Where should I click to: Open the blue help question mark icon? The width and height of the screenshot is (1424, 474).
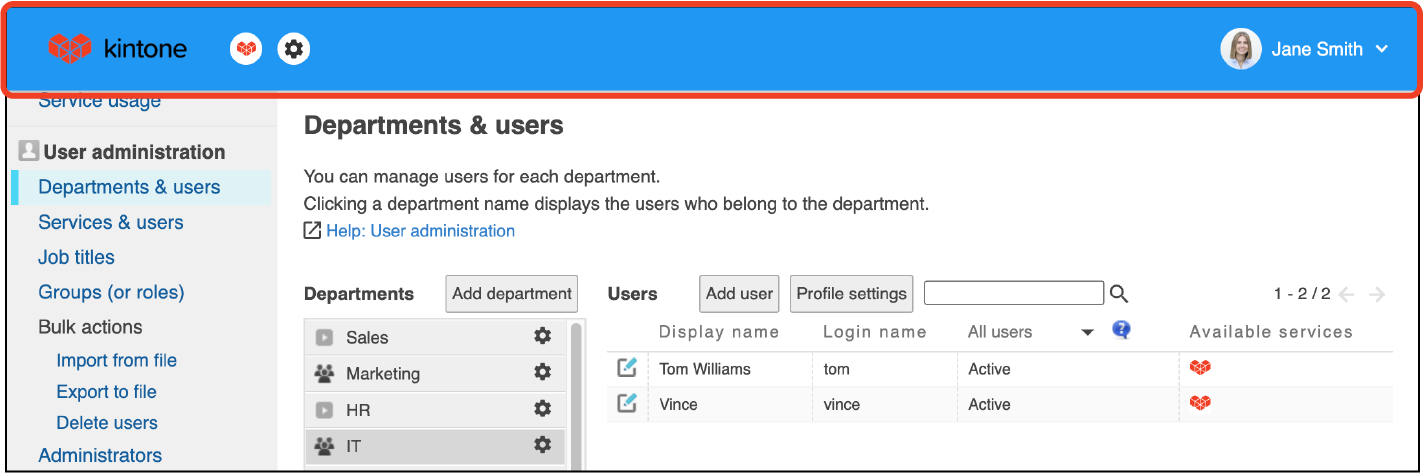pos(1121,331)
